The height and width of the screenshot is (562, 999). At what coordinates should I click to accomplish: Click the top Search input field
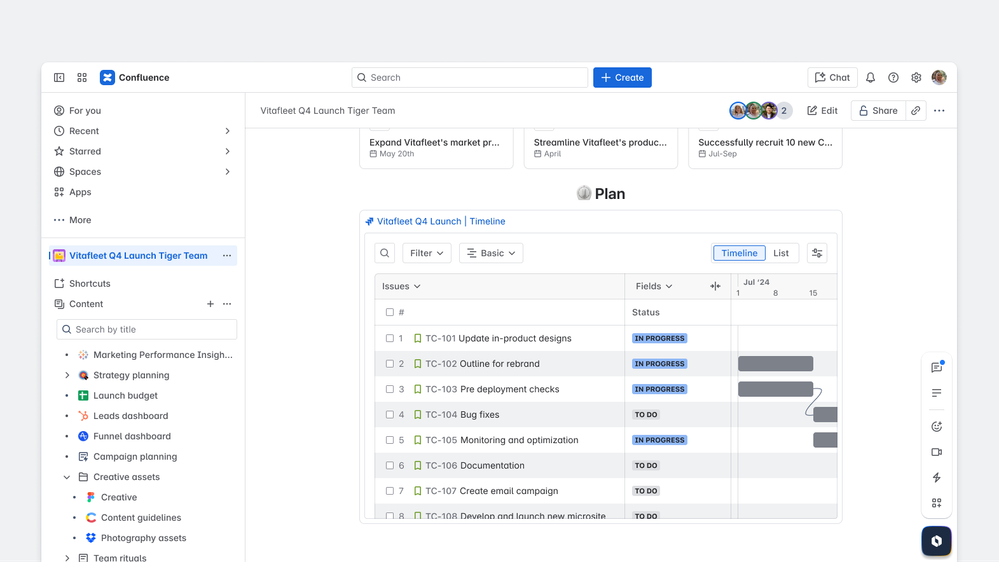(x=470, y=78)
